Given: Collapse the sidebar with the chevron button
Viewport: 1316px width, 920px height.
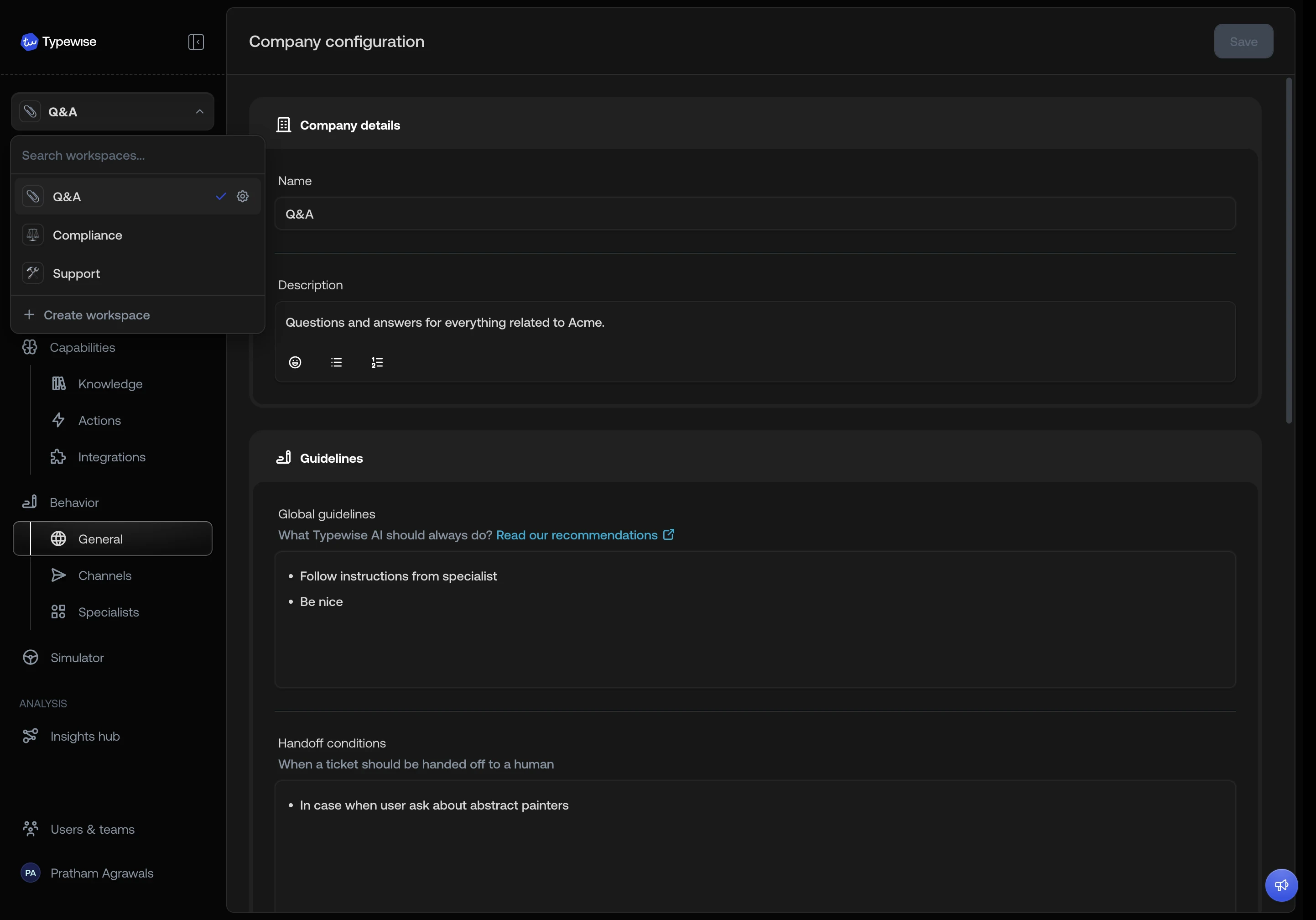Looking at the screenshot, I should 195,41.
